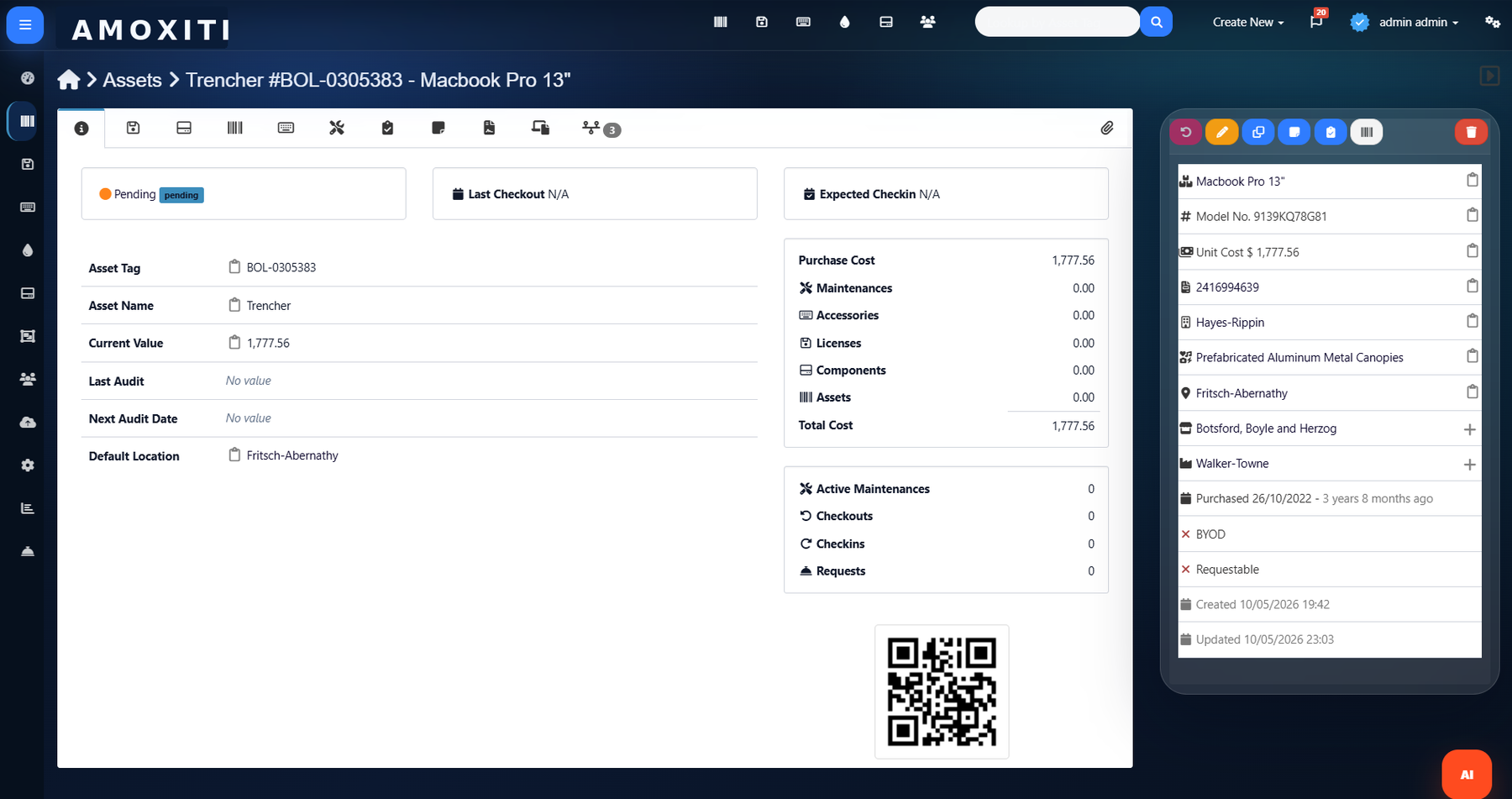Select the Licenses icon in the sidebar

(28, 164)
